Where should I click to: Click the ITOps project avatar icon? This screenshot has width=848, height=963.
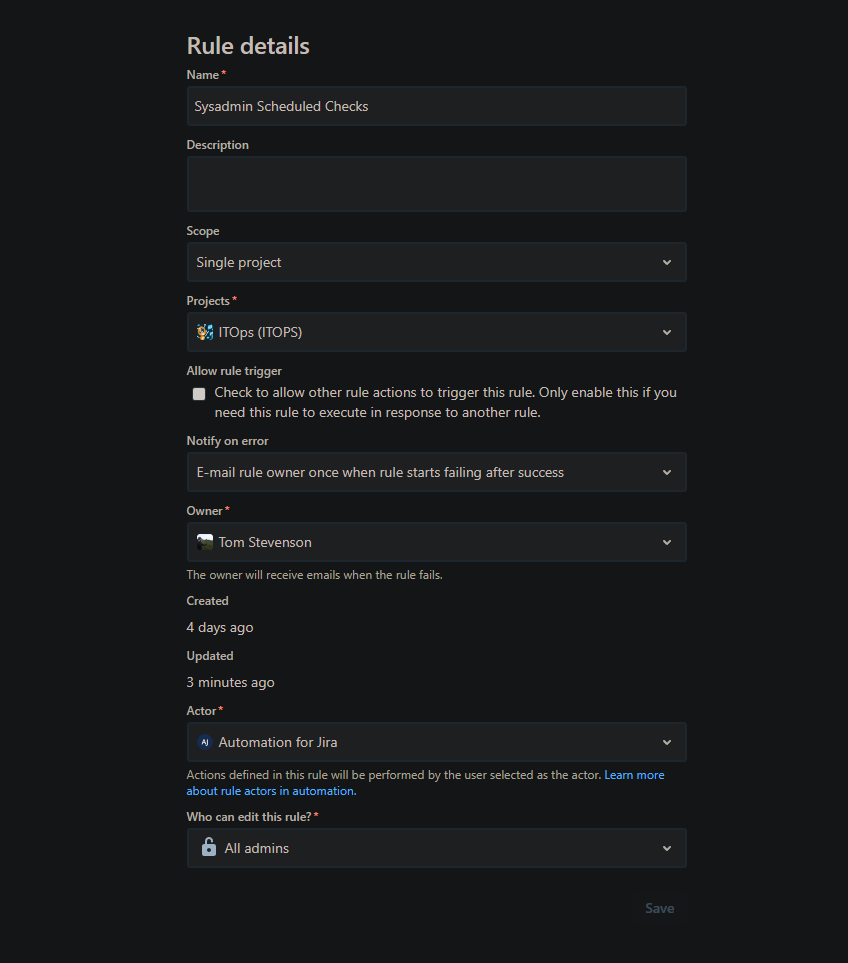pyautogui.click(x=205, y=332)
